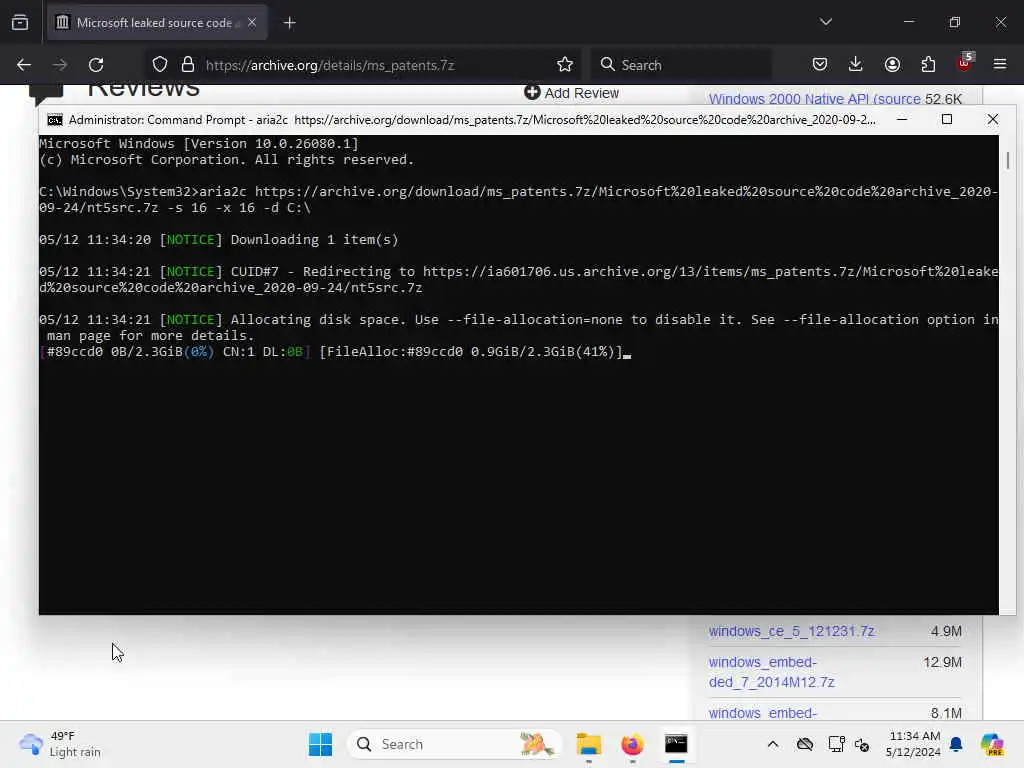This screenshot has height=768, width=1024.
Task: Open the OneDrive tray icon
Action: click(x=805, y=744)
